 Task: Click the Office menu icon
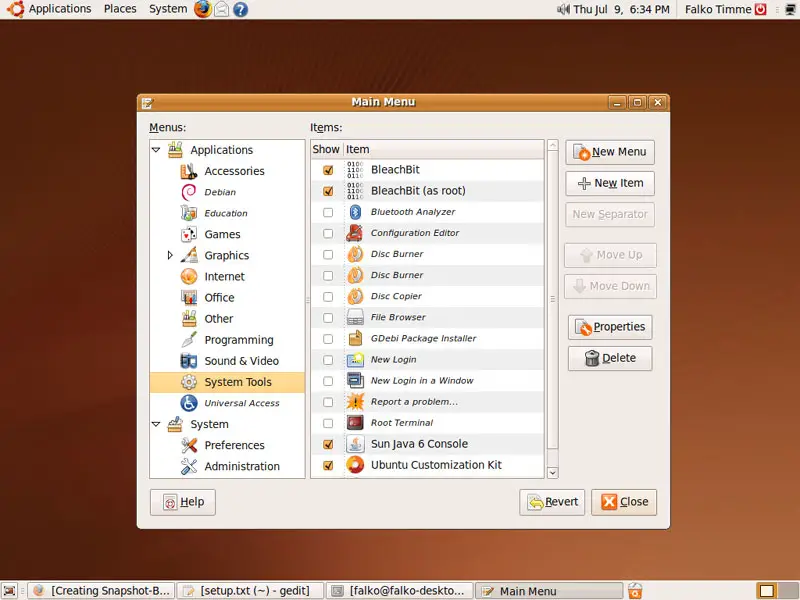tap(189, 297)
